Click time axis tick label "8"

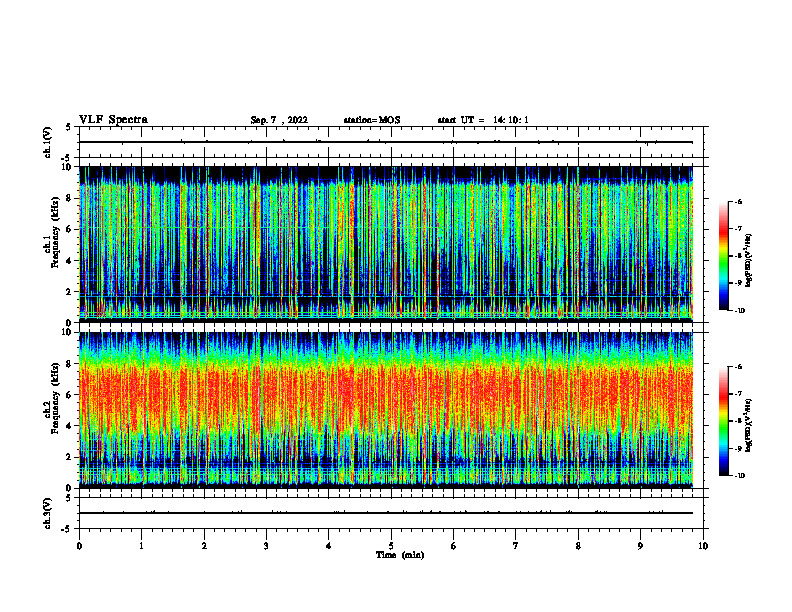578,546
